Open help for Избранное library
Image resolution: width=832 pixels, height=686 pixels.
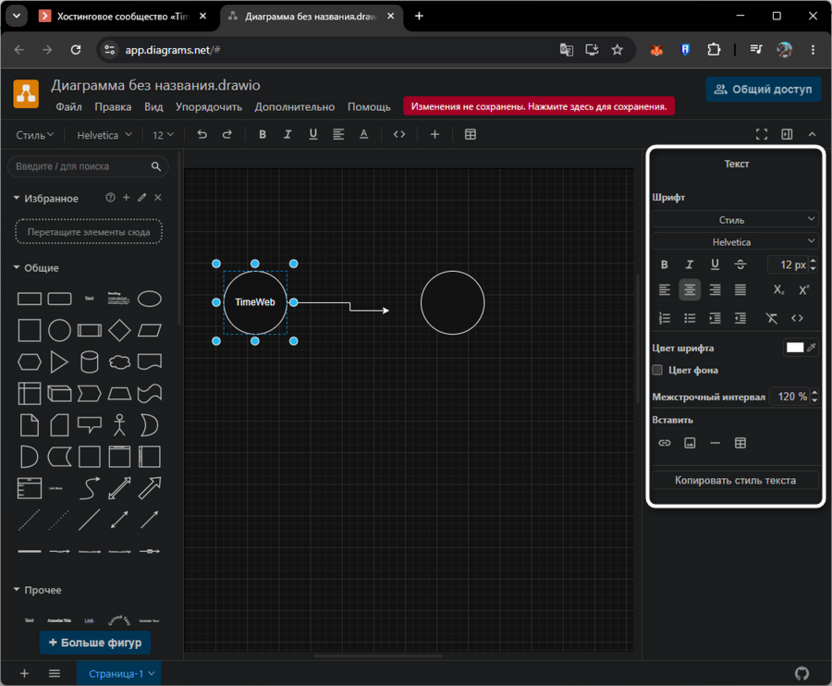110,197
